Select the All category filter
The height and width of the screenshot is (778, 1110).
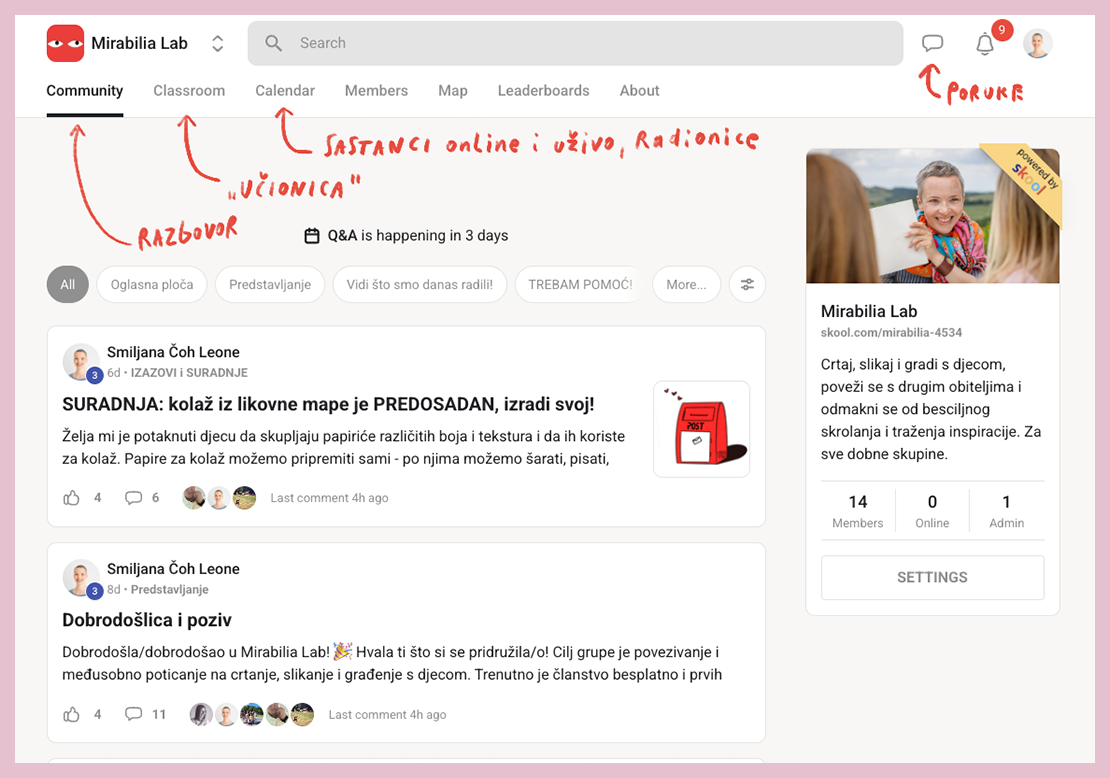67,285
